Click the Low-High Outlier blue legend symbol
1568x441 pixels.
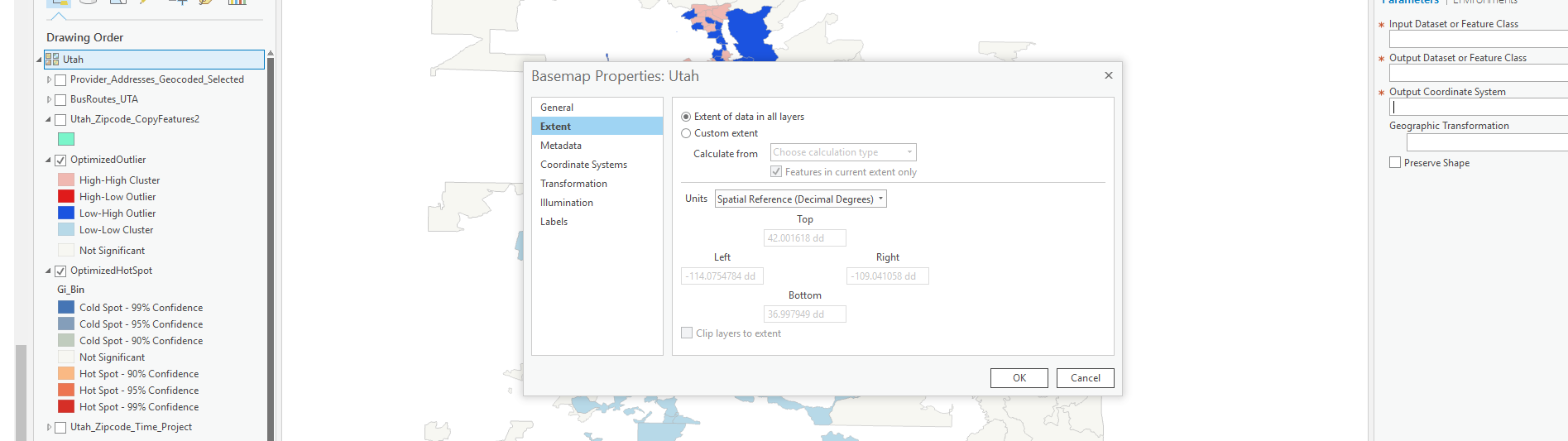[x=66, y=213]
